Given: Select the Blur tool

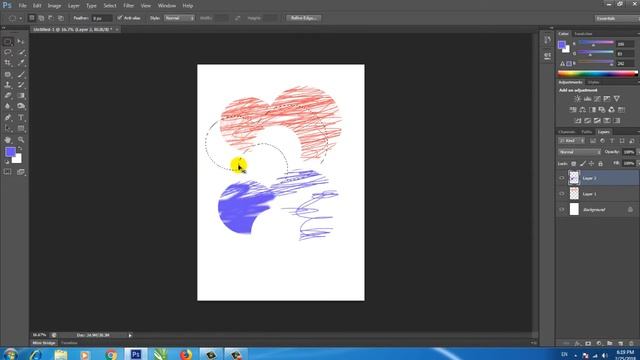Looking at the screenshot, I should [8, 106].
